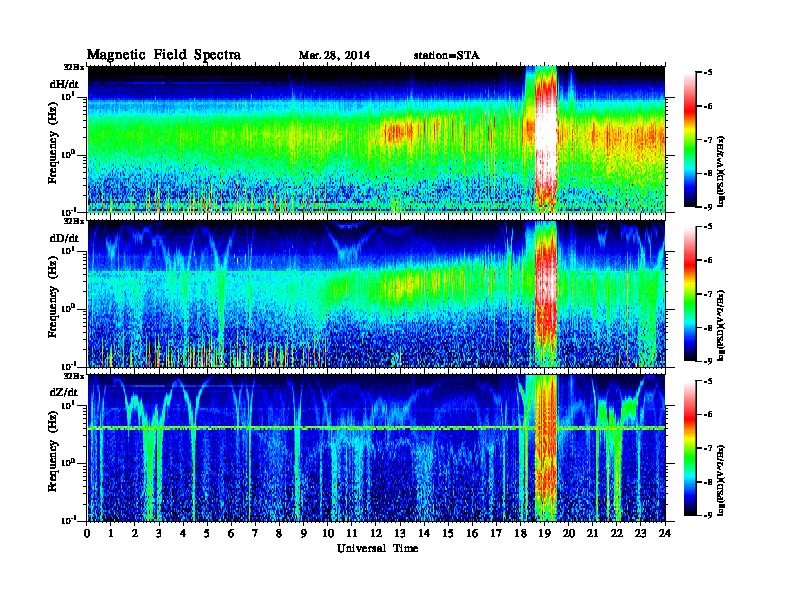The image size is (792, 612).
Task: Click the hour 24 tick label
Action: point(665,533)
